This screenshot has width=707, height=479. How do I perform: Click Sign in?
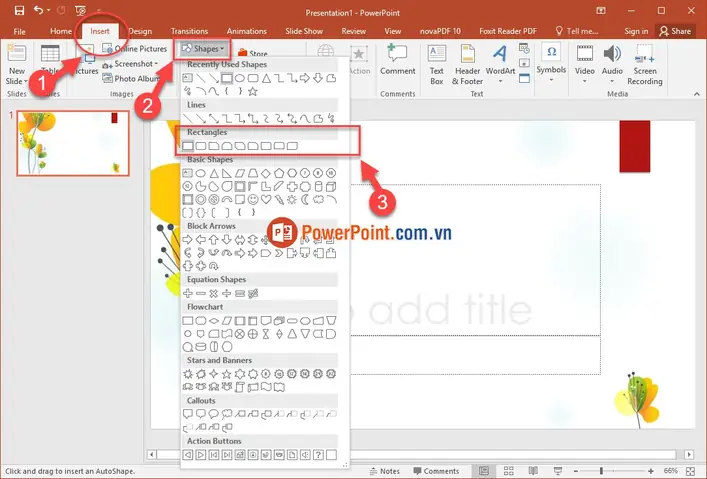click(636, 31)
